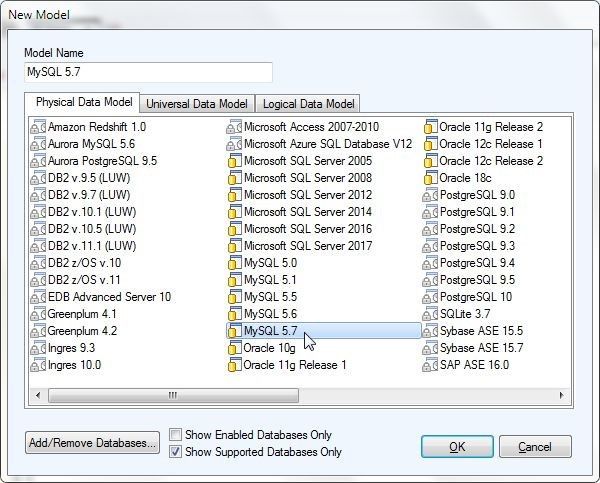Select the MySQL 5.6 icon
Screen dimensions: 600x483
pyautogui.click(x=234, y=314)
